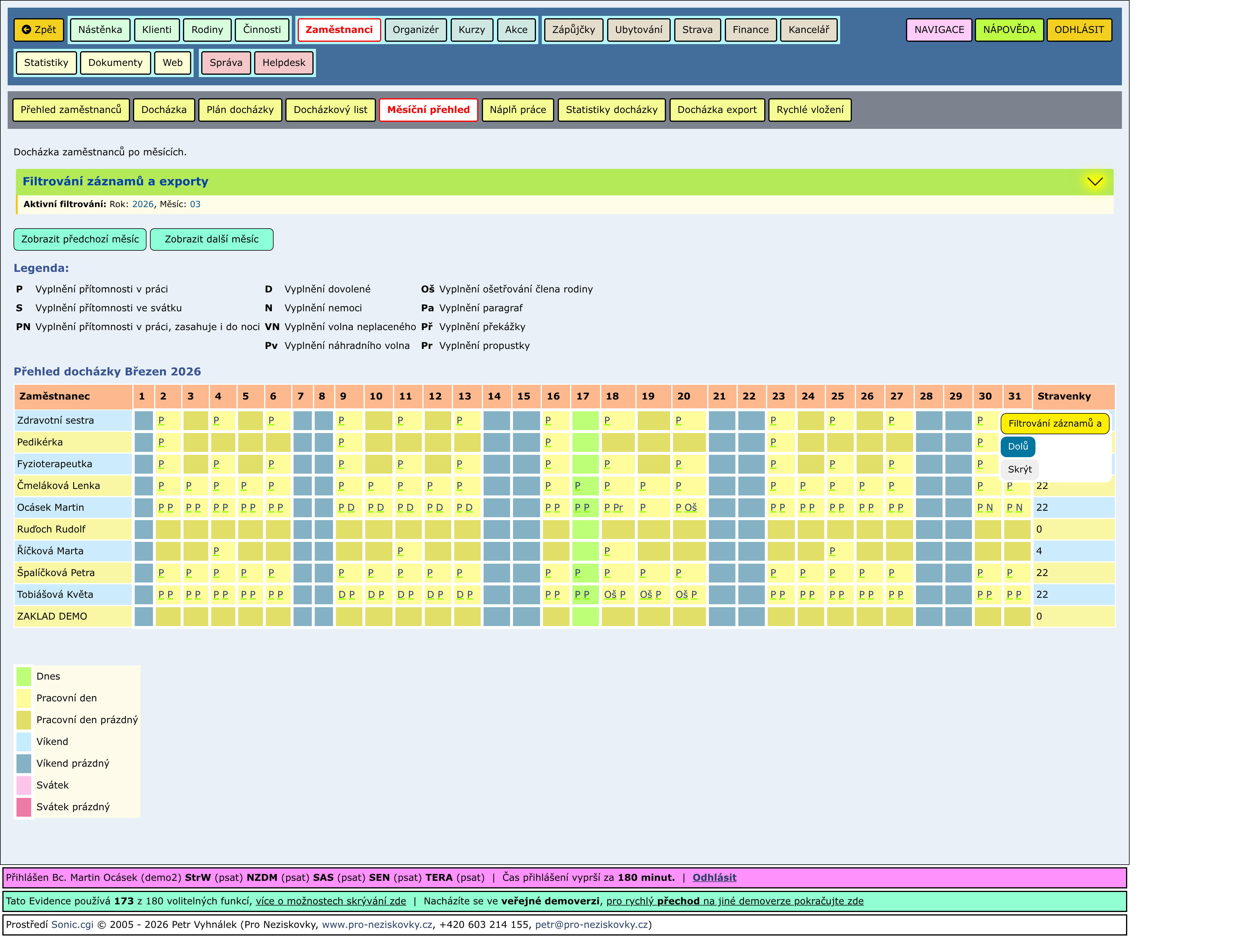Show previous month with Zobrazit předchozí měsíc

(x=80, y=239)
